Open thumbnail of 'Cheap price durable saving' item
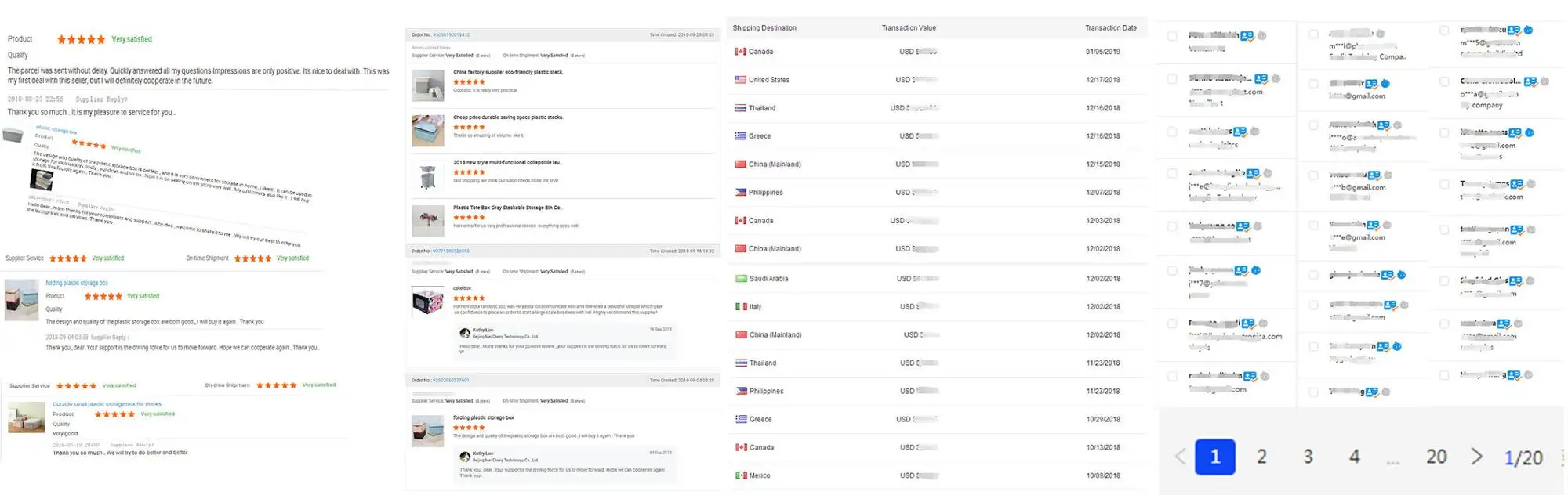Screen dimensions: 1568x495 [428, 132]
